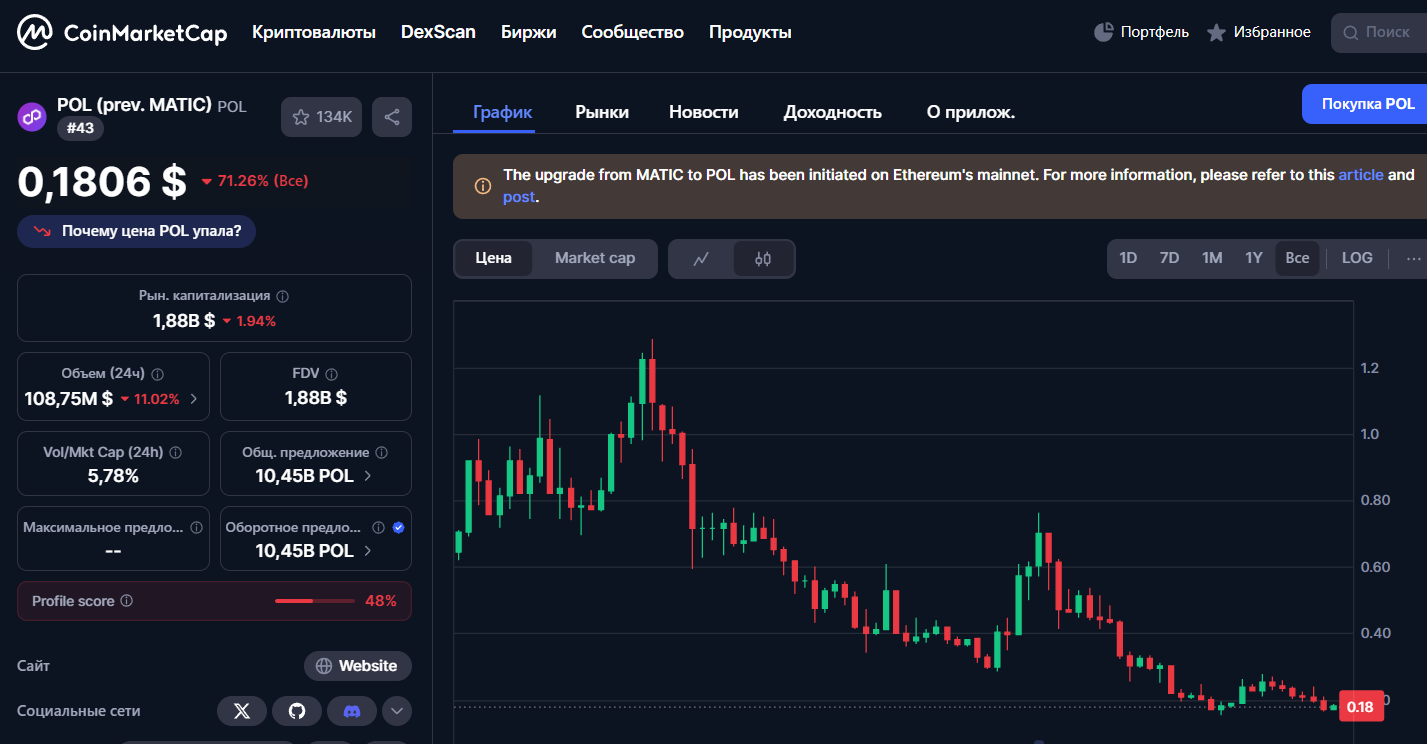Screen dimensions: 1427x744
Task: Click the warning info icon in upgrade banner
Action: point(482,186)
